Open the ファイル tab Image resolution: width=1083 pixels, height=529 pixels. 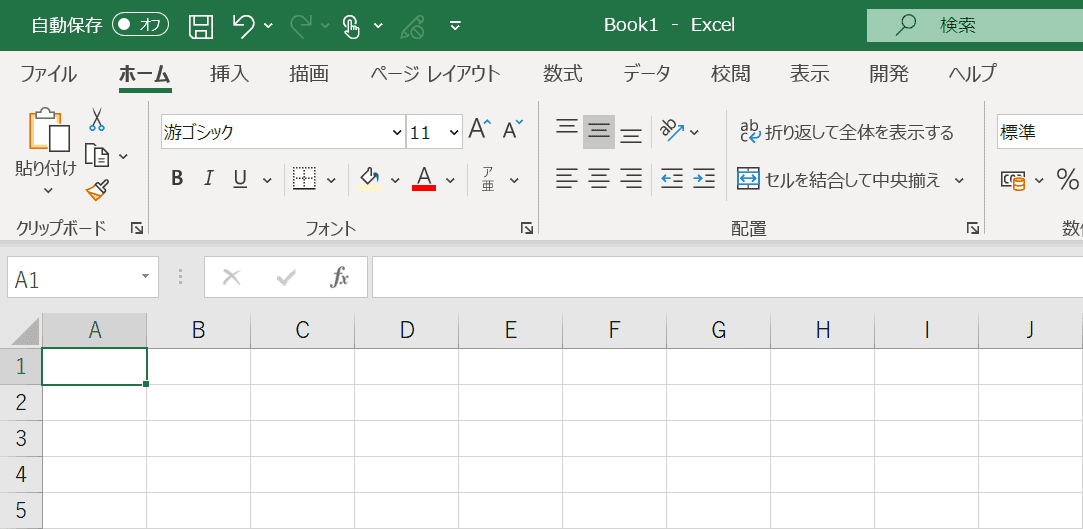click(x=48, y=73)
